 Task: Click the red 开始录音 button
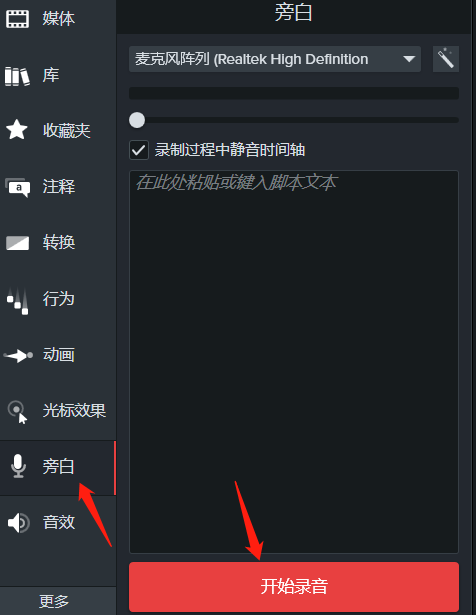click(x=294, y=586)
